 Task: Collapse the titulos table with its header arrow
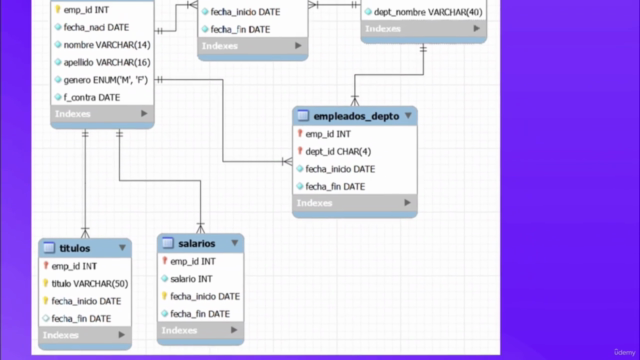pos(122,248)
